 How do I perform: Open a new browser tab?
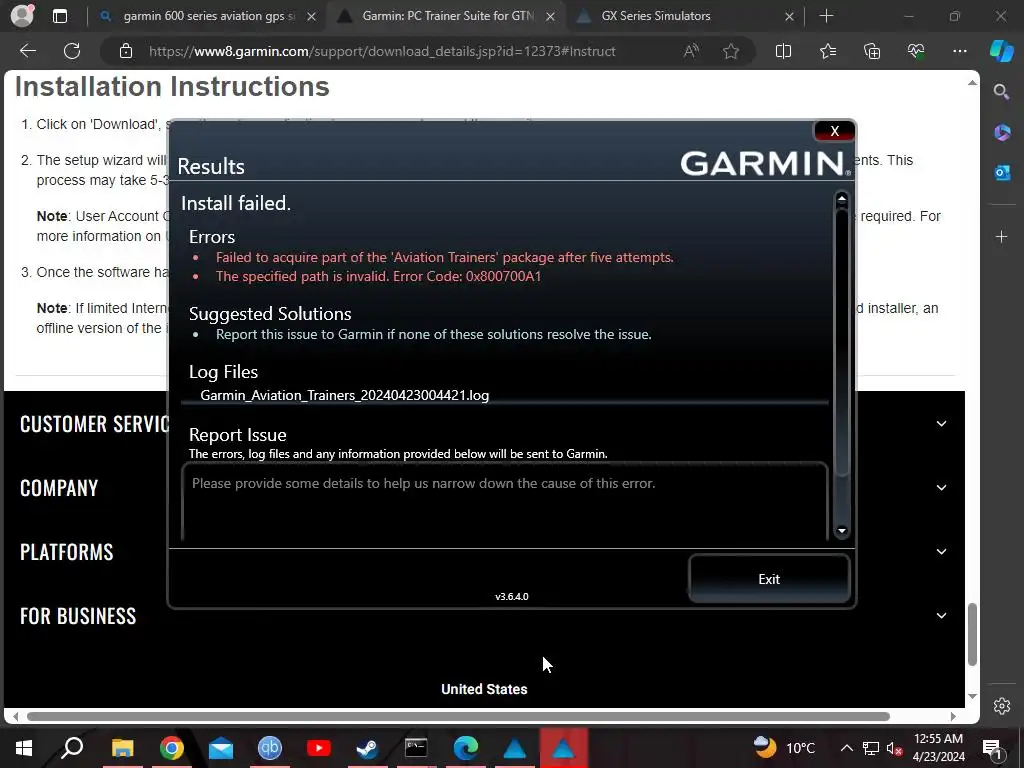click(826, 16)
